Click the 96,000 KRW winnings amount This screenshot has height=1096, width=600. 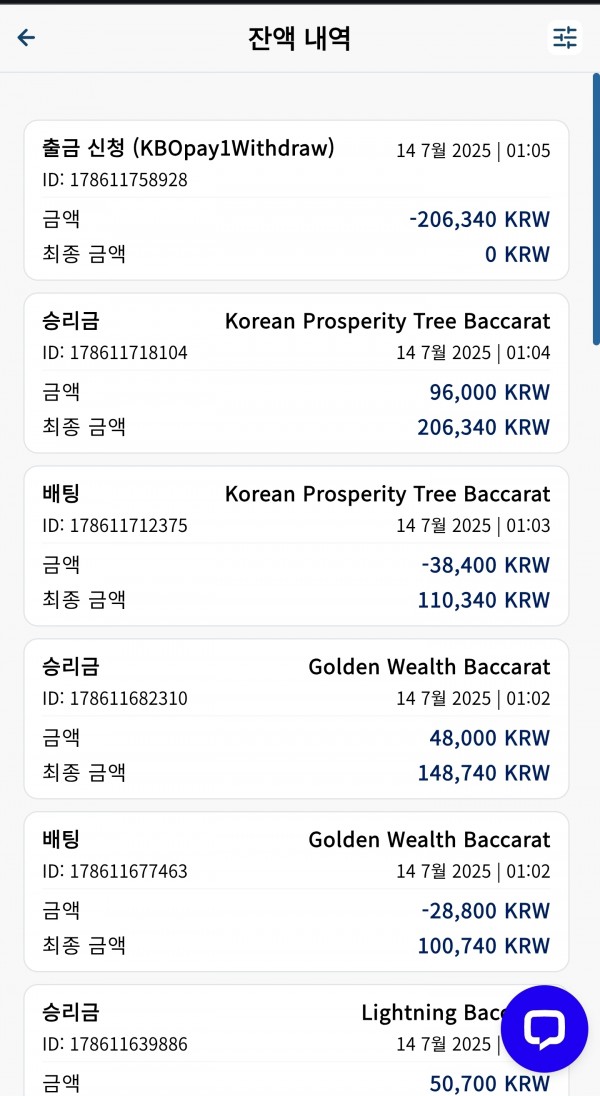[490, 392]
